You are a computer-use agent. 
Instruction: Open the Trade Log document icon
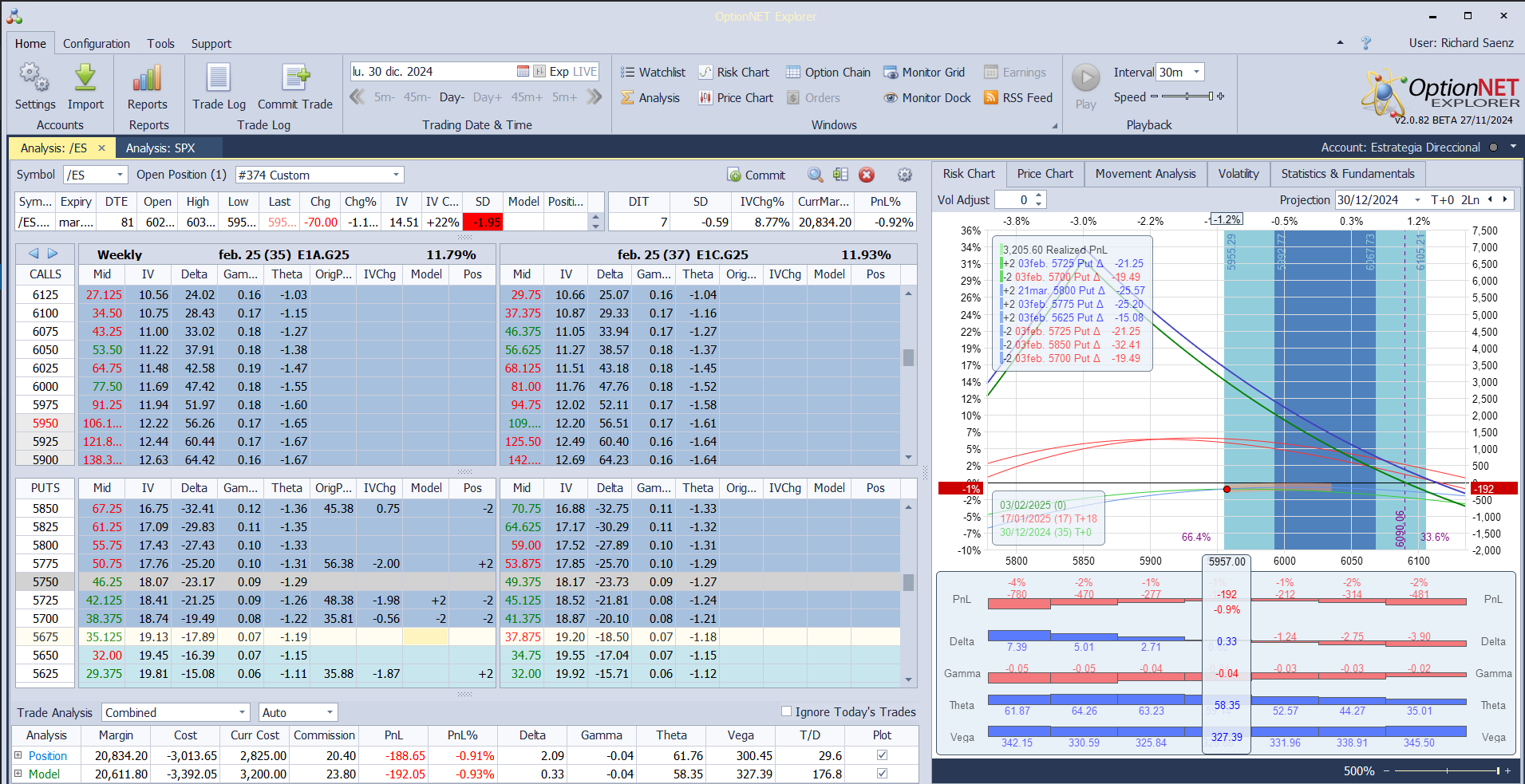point(219,77)
